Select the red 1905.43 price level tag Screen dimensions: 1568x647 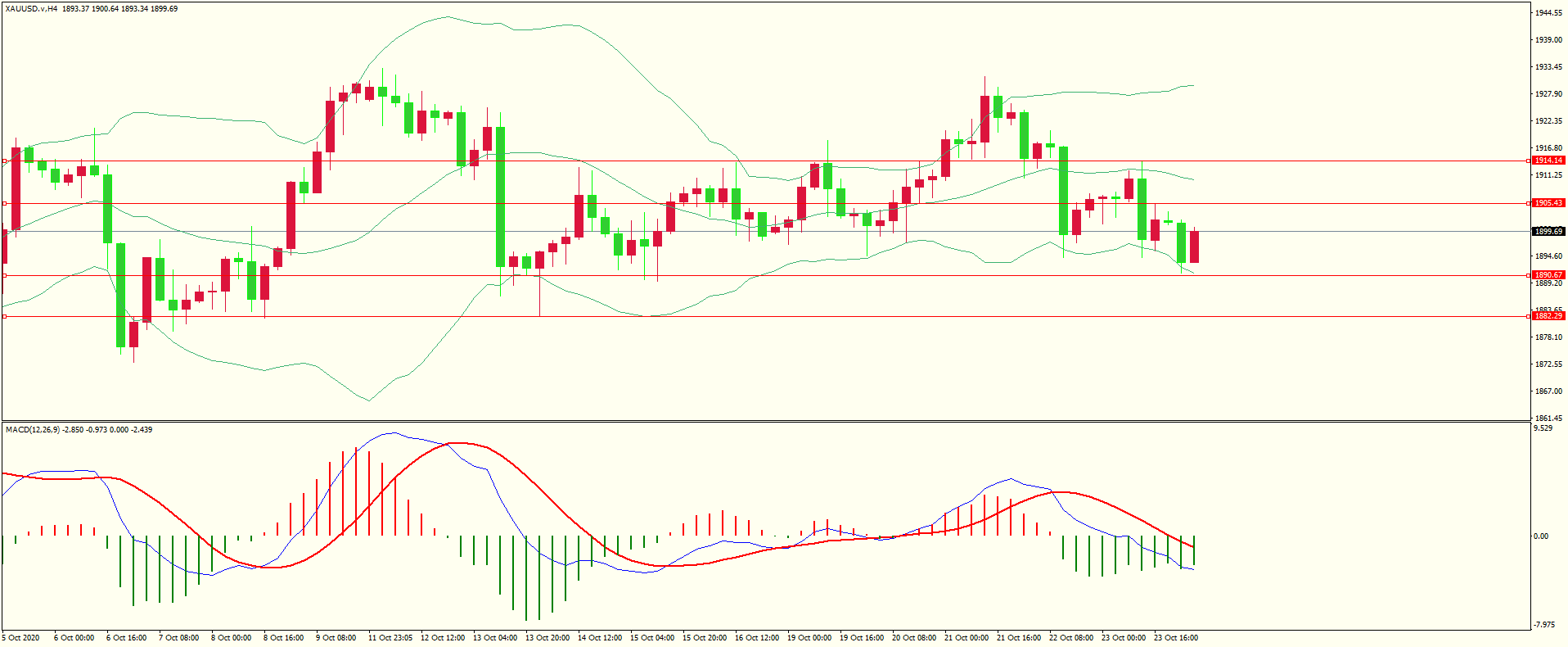click(x=1548, y=203)
